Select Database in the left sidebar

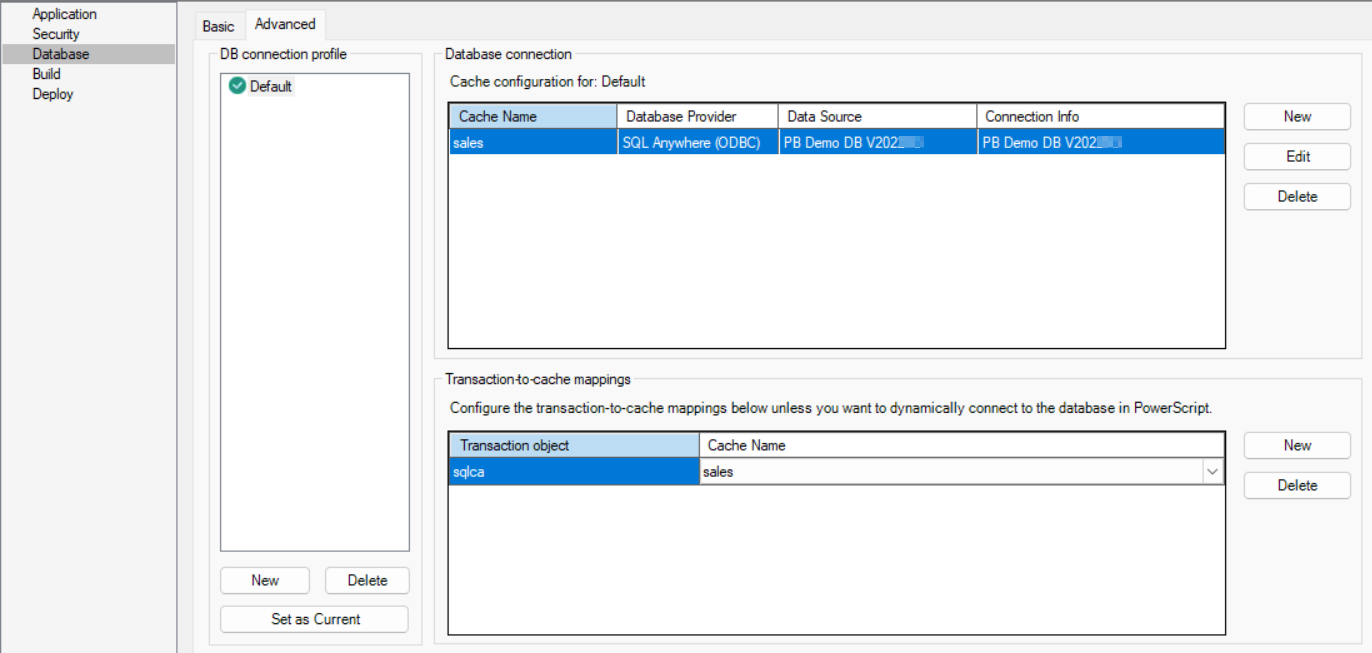coord(60,54)
